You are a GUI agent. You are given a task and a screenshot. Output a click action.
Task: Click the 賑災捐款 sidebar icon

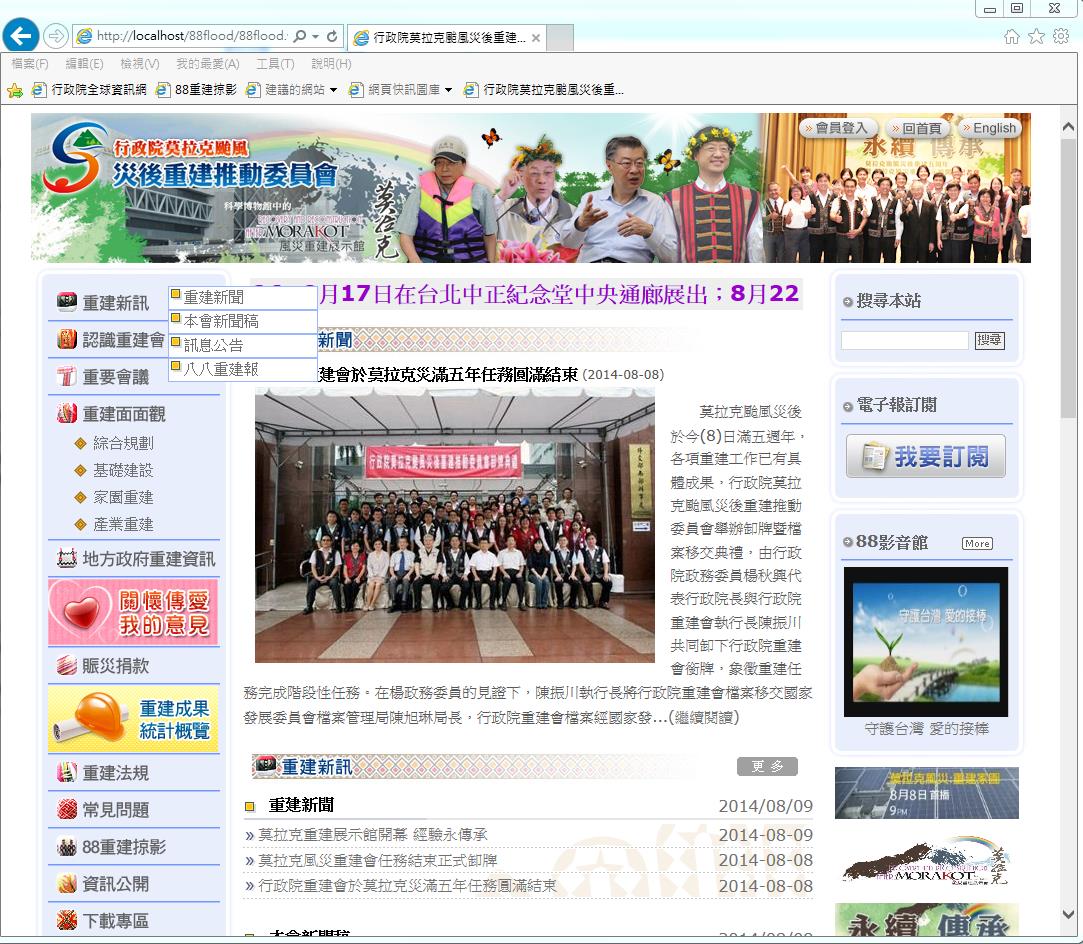pyautogui.click(x=67, y=665)
